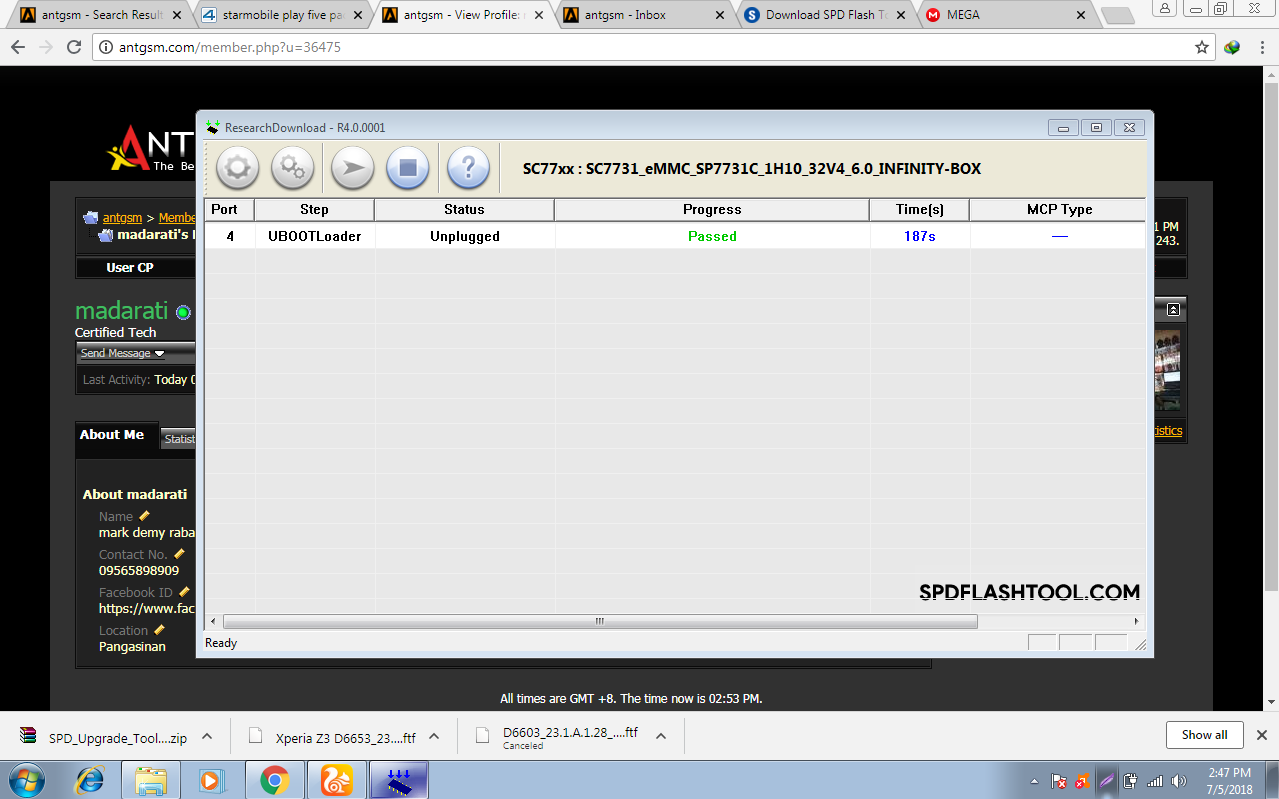Open the User CP menu item

pyautogui.click(x=130, y=268)
